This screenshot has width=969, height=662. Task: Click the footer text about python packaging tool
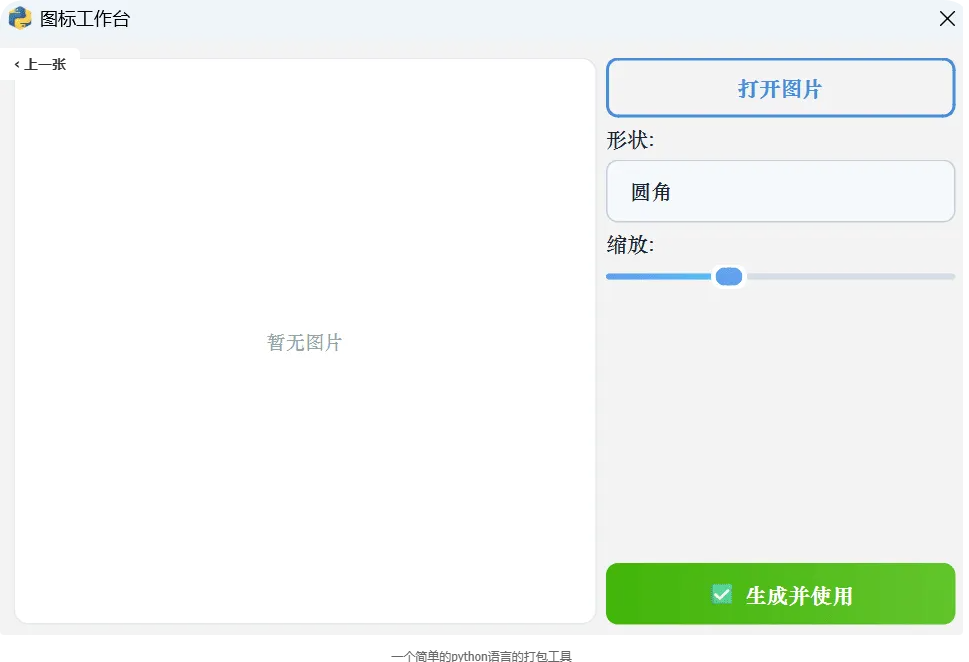point(483,655)
